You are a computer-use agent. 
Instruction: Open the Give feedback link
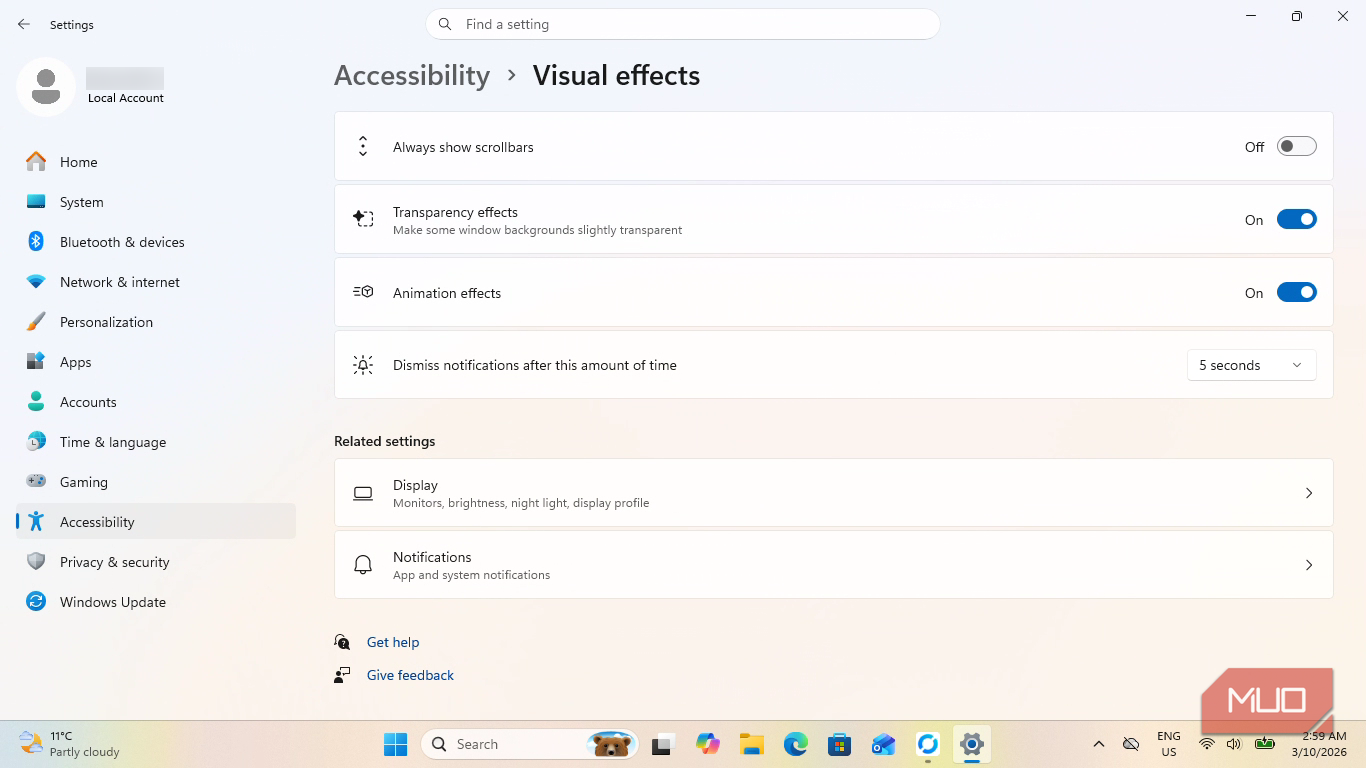tap(410, 675)
